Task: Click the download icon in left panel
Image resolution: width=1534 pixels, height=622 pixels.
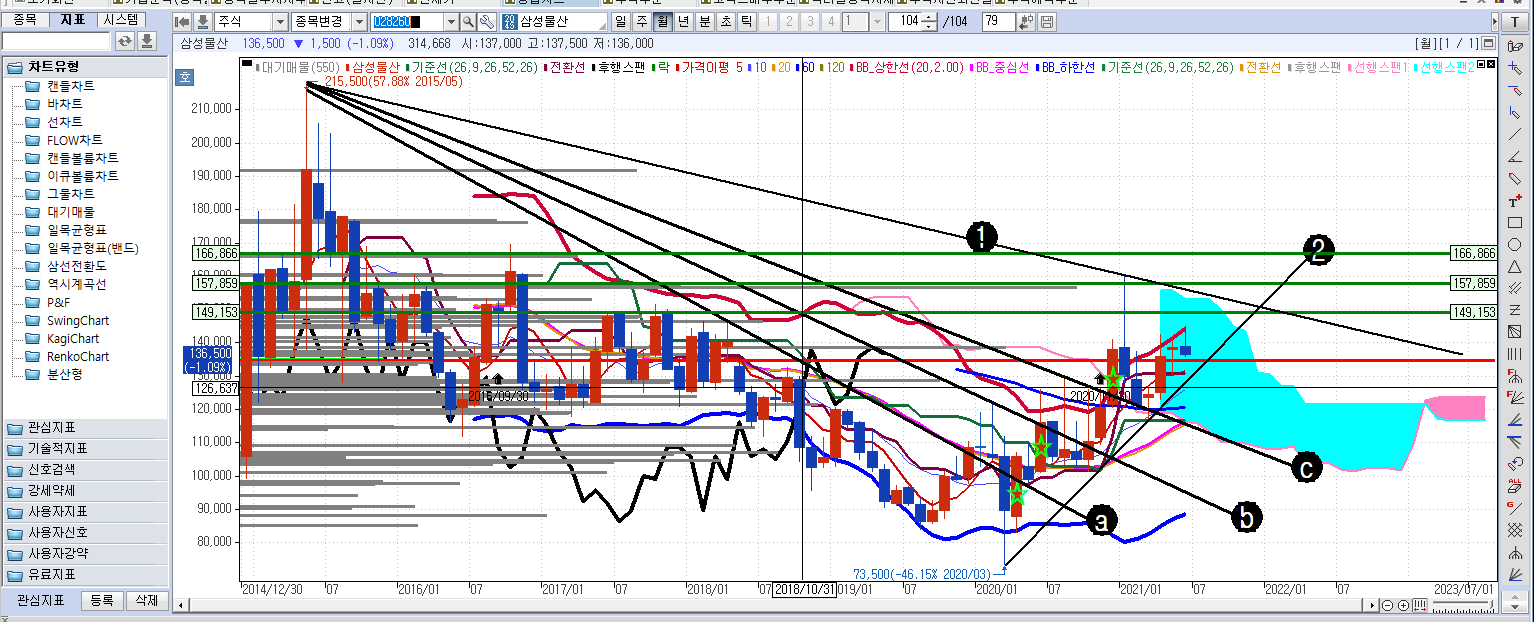Action: click(x=147, y=41)
